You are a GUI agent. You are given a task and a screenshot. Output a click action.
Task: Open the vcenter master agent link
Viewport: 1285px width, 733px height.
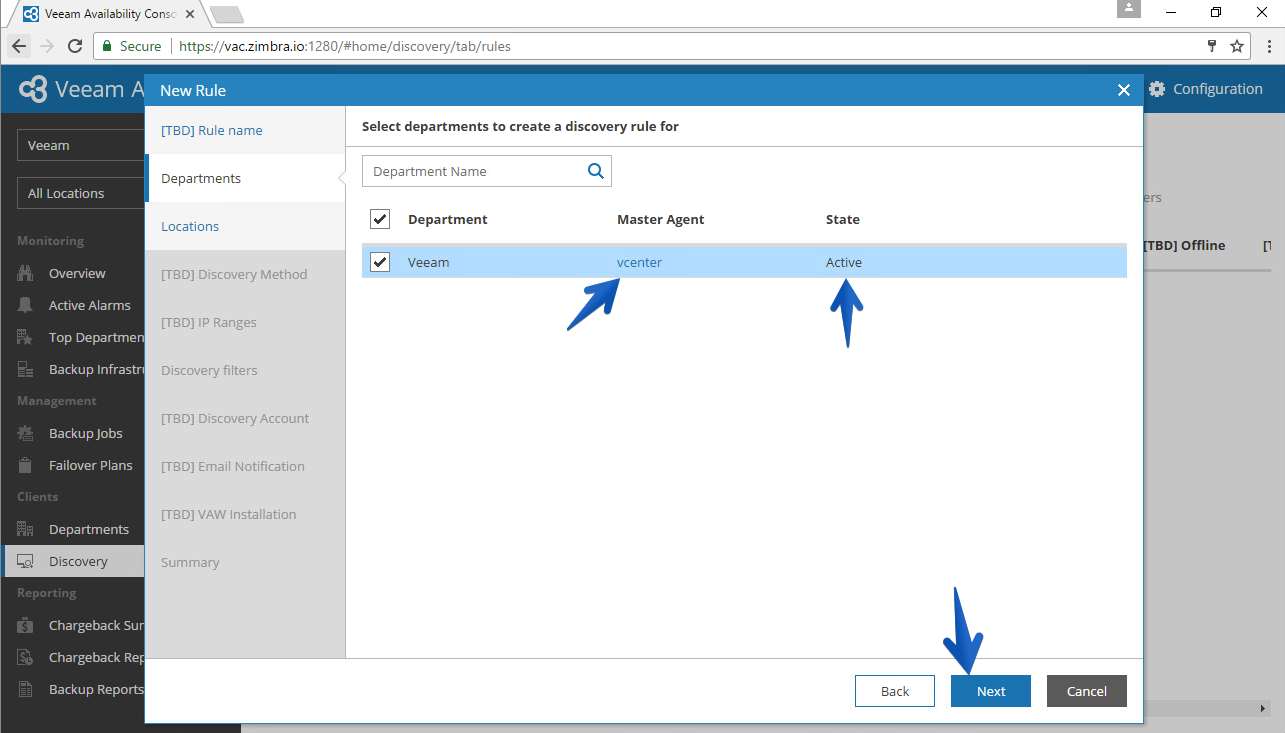tap(639, 262)
